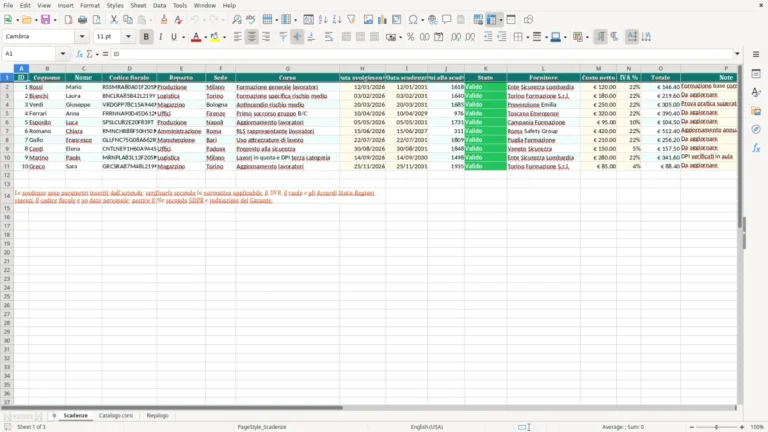Click the Sort Ascending icon
Screen dimensions: 768x432
click(323, 20)
